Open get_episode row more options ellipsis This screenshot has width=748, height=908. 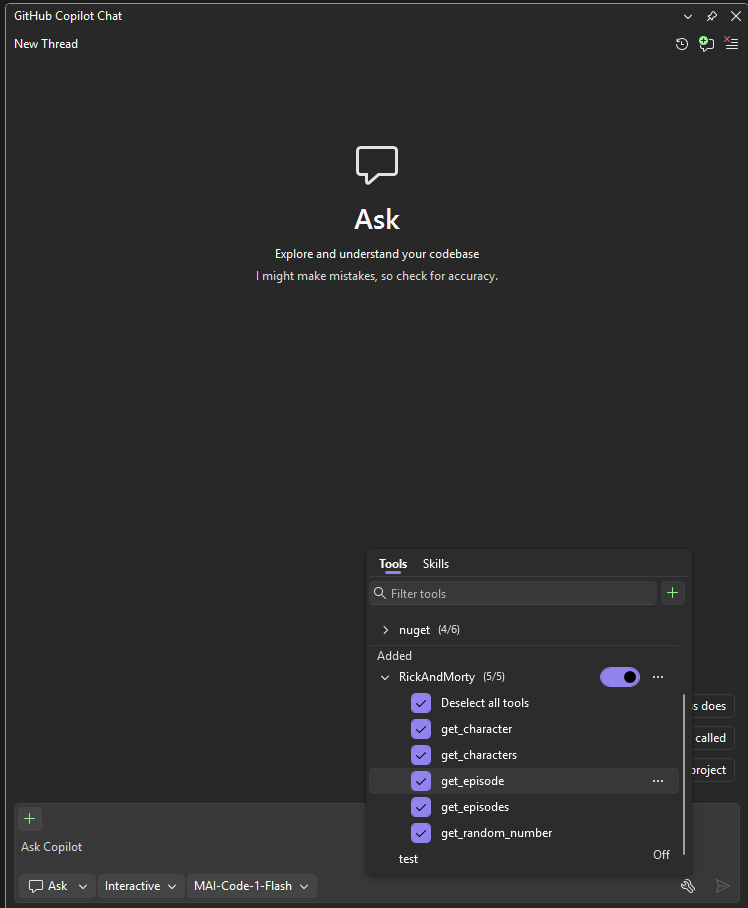tap(658, 781)
